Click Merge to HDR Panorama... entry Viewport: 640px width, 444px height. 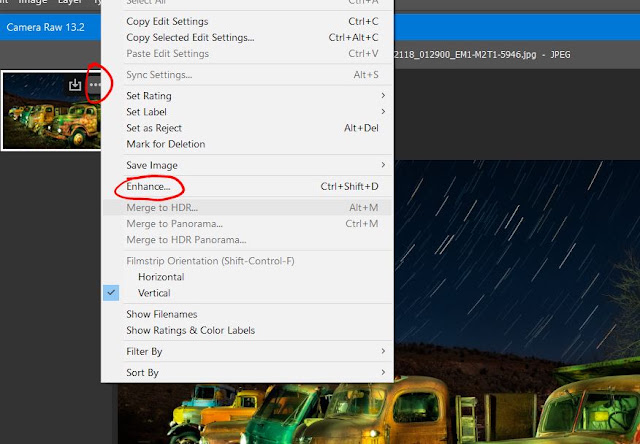click(x=247, y=240)
